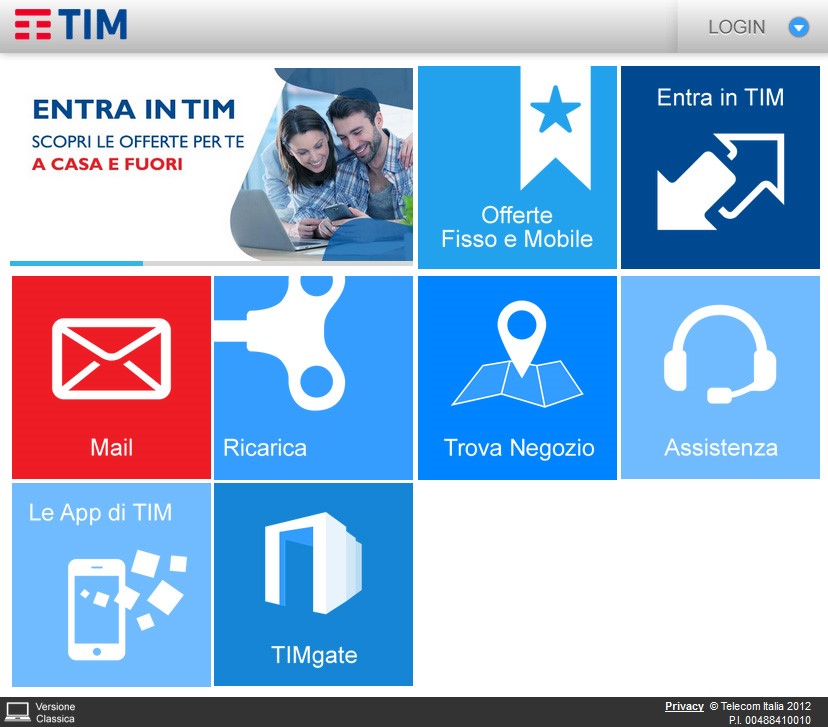Click the Telecom Italia 2012 copyright text

click(760, 706)
